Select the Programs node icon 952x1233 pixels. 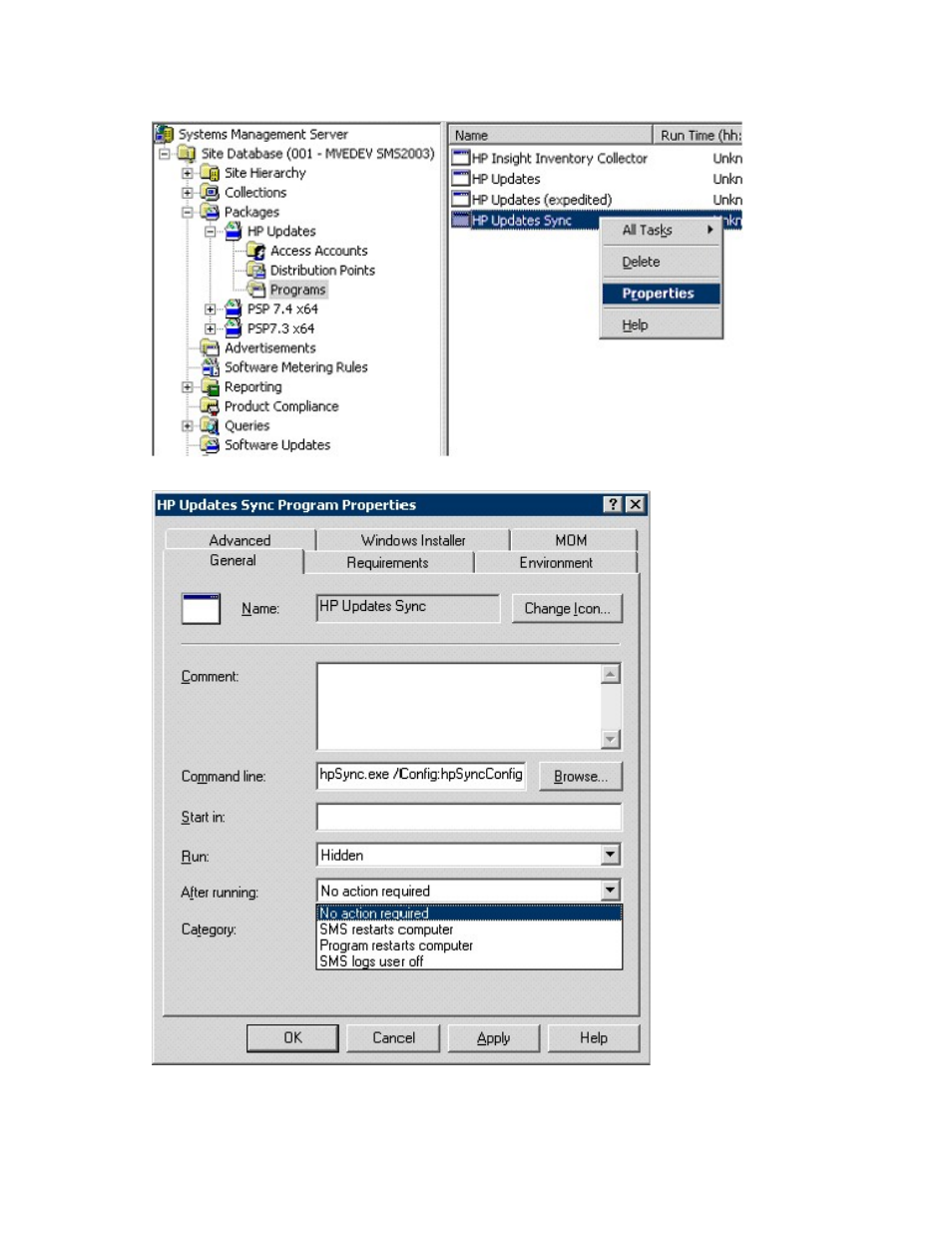256,290
